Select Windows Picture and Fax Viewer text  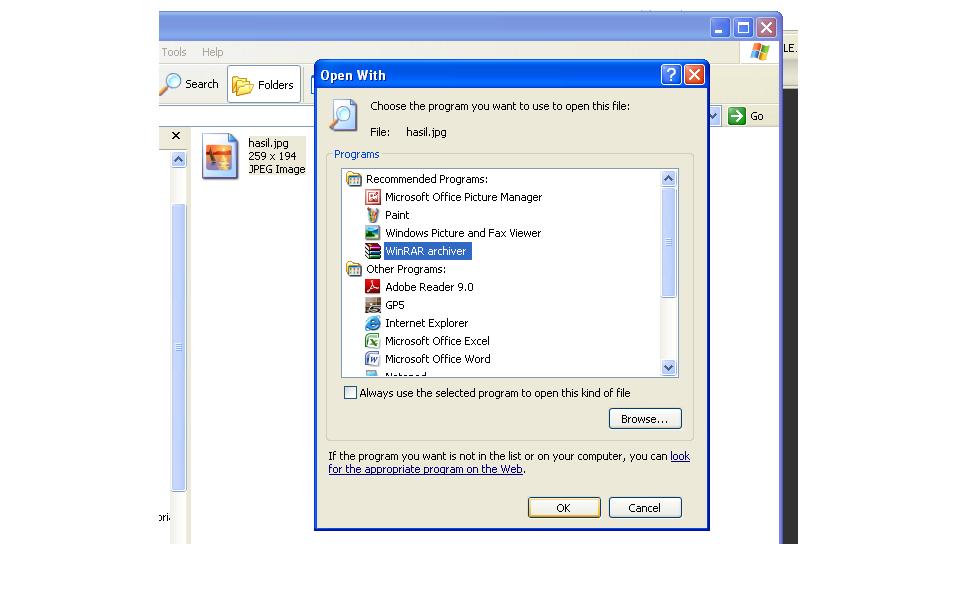pos(463,233)
